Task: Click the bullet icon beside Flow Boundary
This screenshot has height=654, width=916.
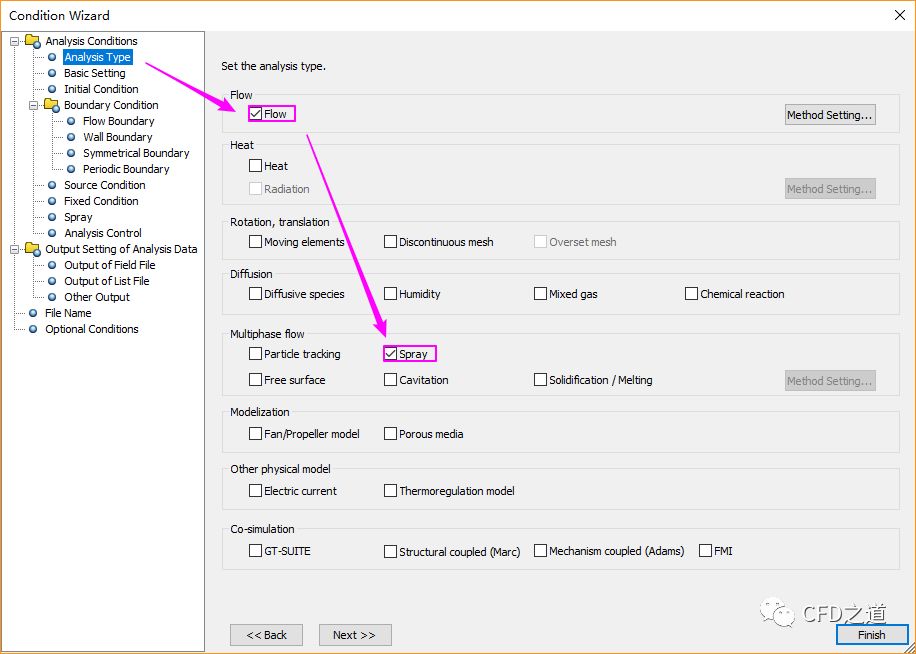Action: coord(71,121)
